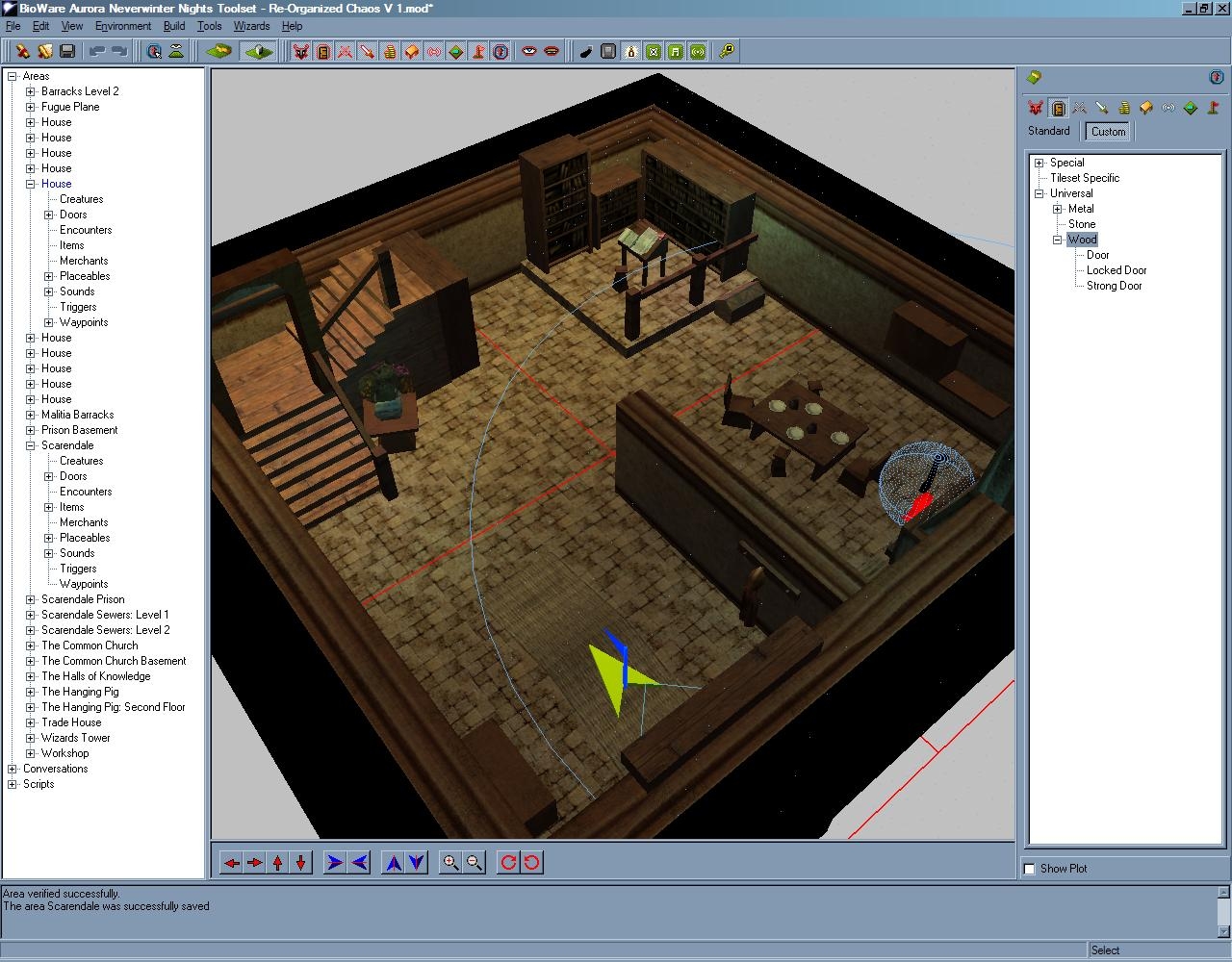Image resolution: width=1232 pixels, height=962 pixels.
Task: Toggle the red eye icon in toolbar
Action: pyautogui.click(x=528, y=51)
